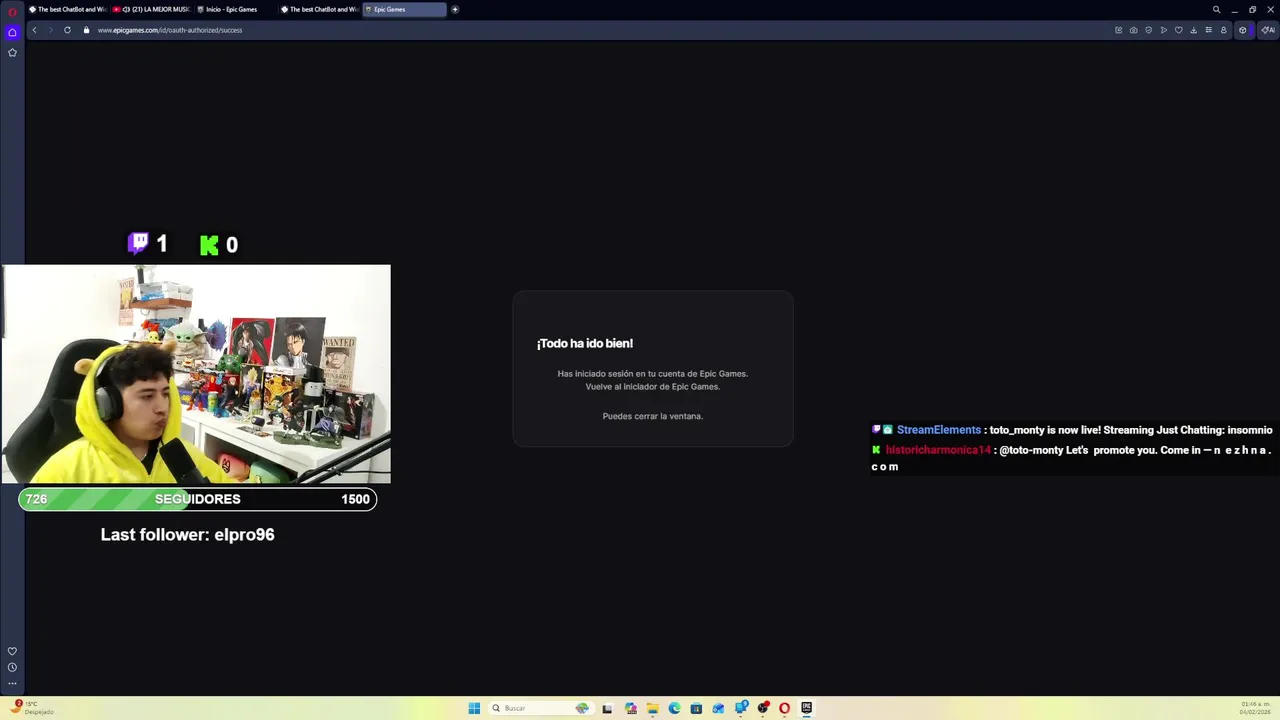
Task: Click StreamElements chat username
Action: click(939, 430)
